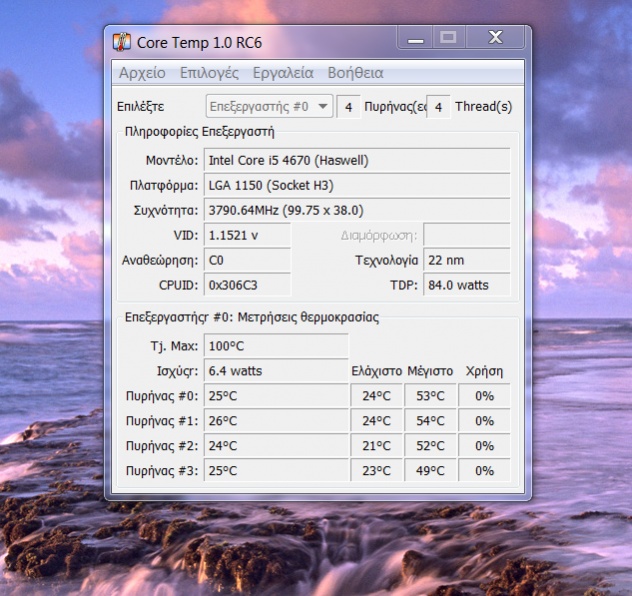632x596 pixels.
Task: Click the disabled maximize button
Action: point(449,37)
